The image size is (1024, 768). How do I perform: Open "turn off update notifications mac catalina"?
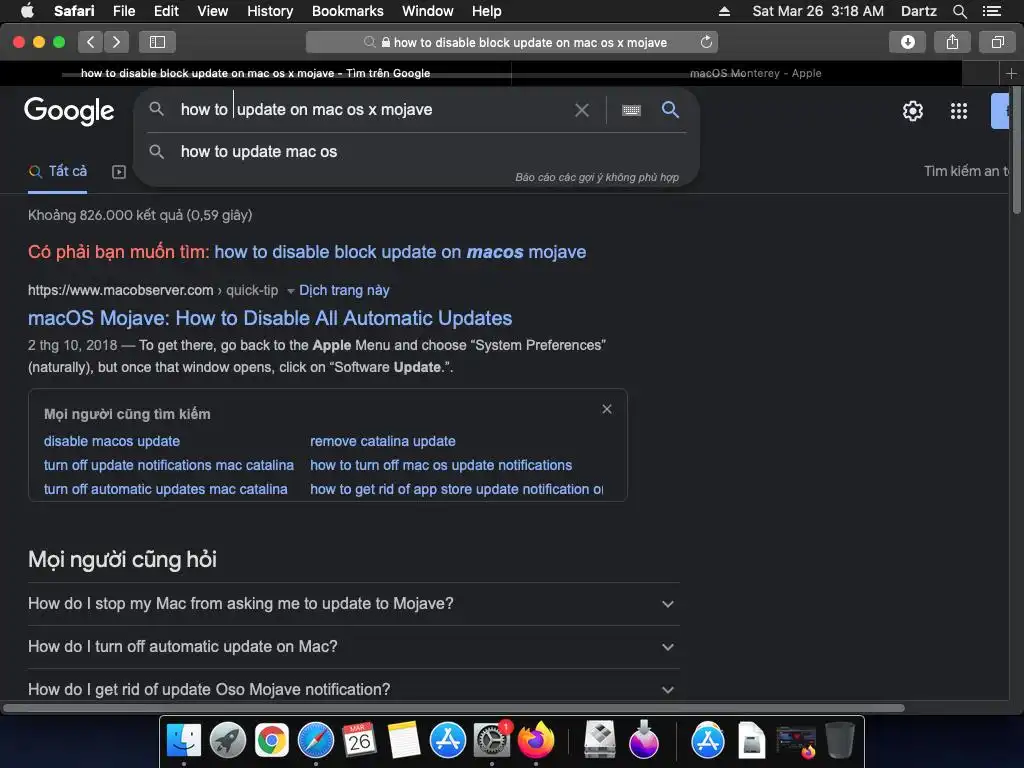(x=168, y=466)
